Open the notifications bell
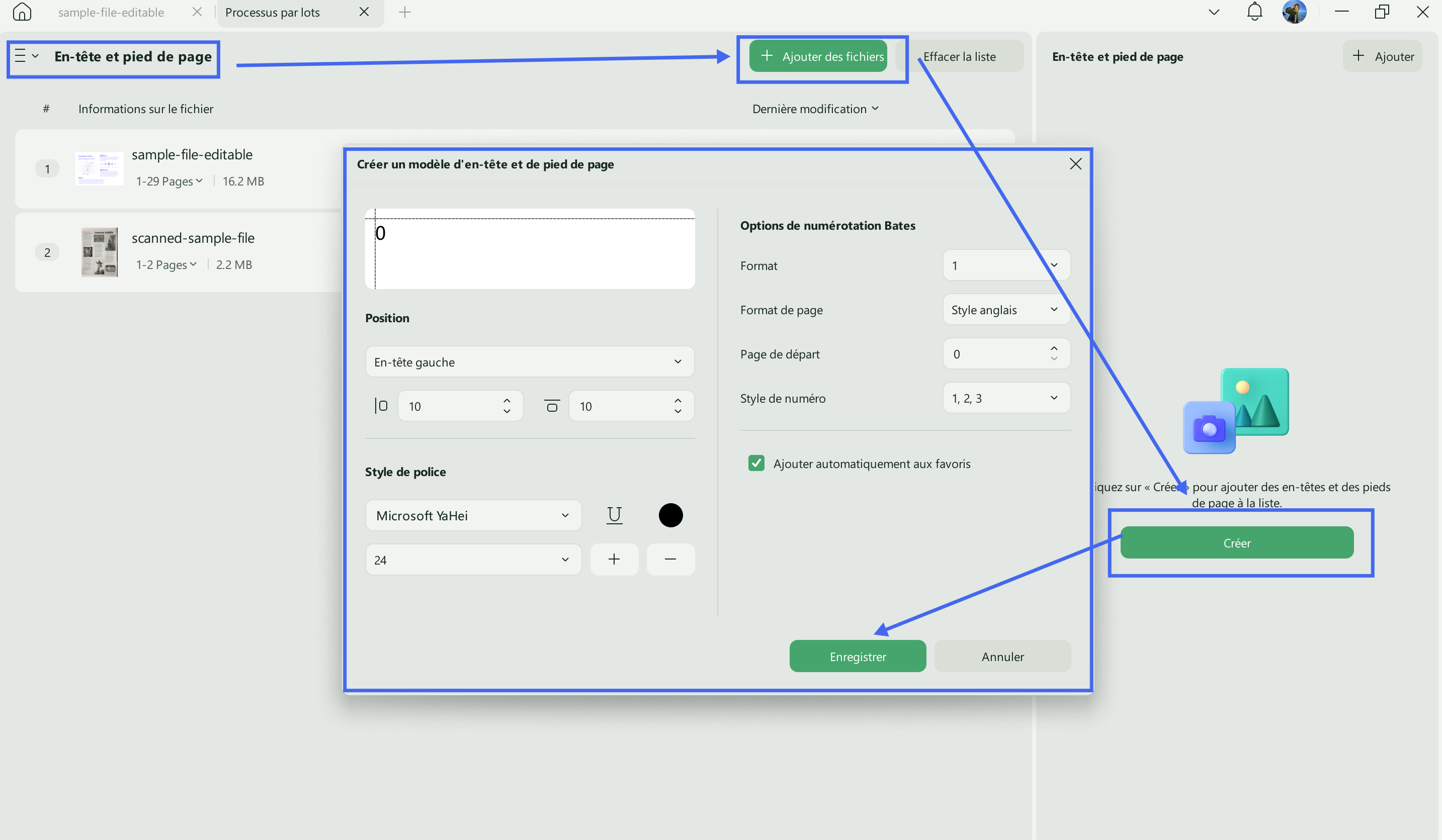This screenshot has width=1442, height=840. (1254, 12)
